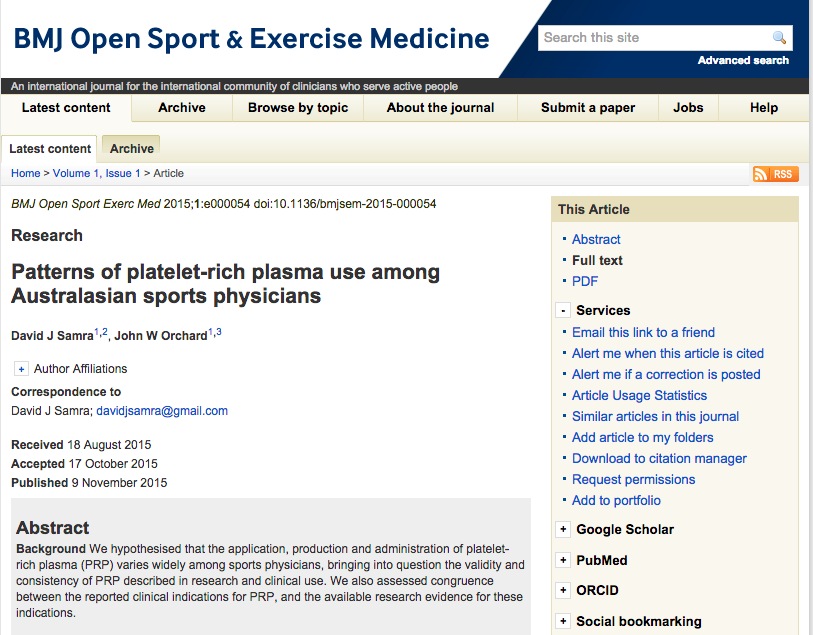
Task: Click the Abstract heading
Action: 52,528
